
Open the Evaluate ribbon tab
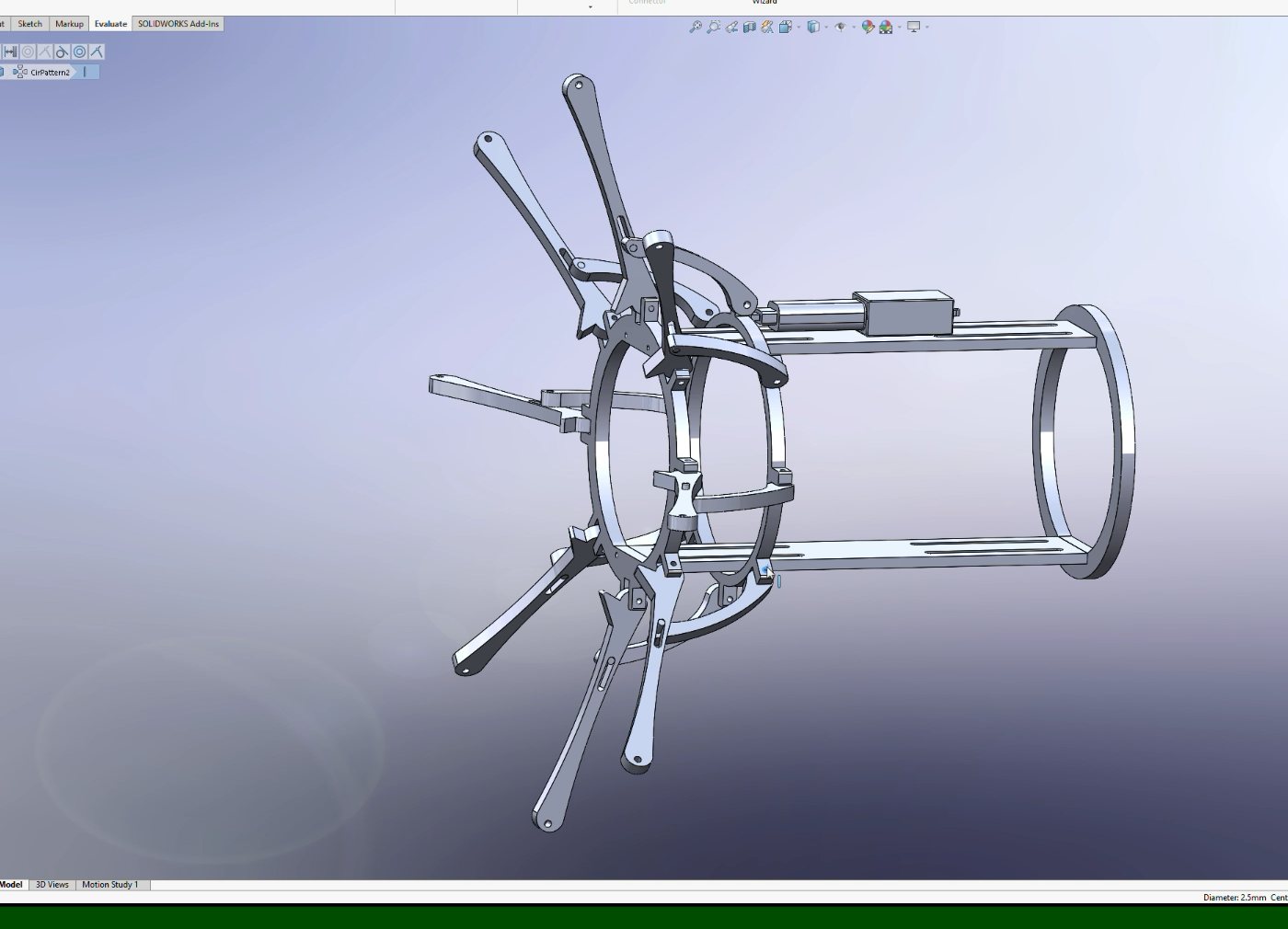point(110,24)
